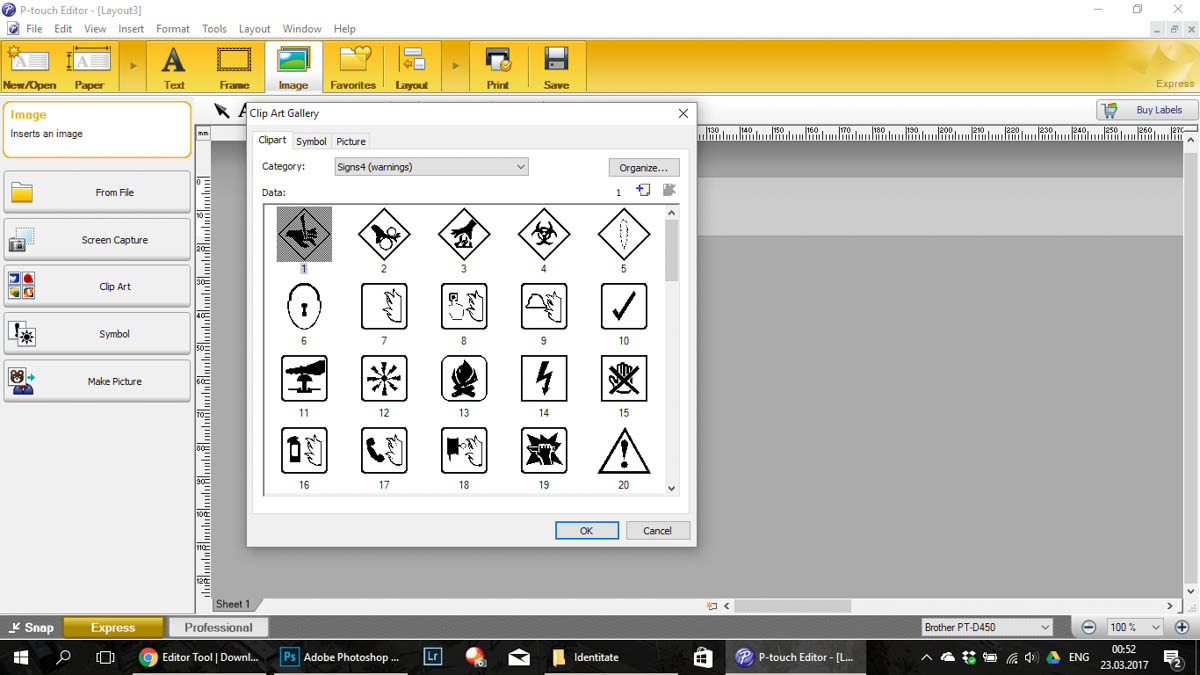Select clipart 14 lightning bolt sign
The height and width of the screenshot is (675, 1200).
click(544, 378)
